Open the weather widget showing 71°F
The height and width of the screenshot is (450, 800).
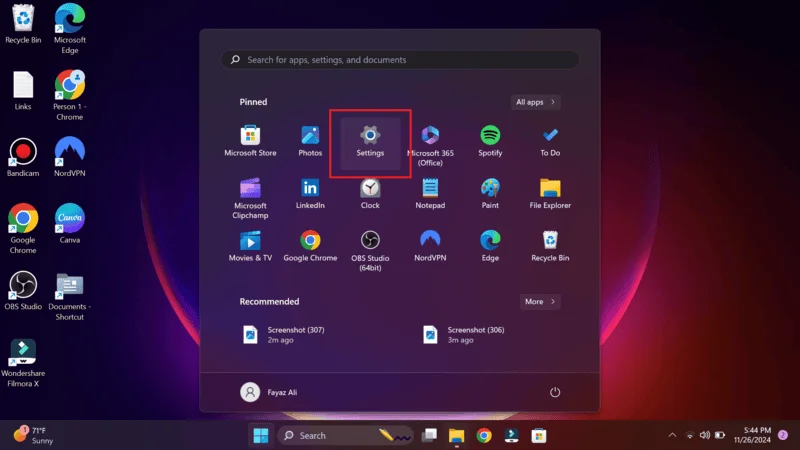tap(33, 435)
